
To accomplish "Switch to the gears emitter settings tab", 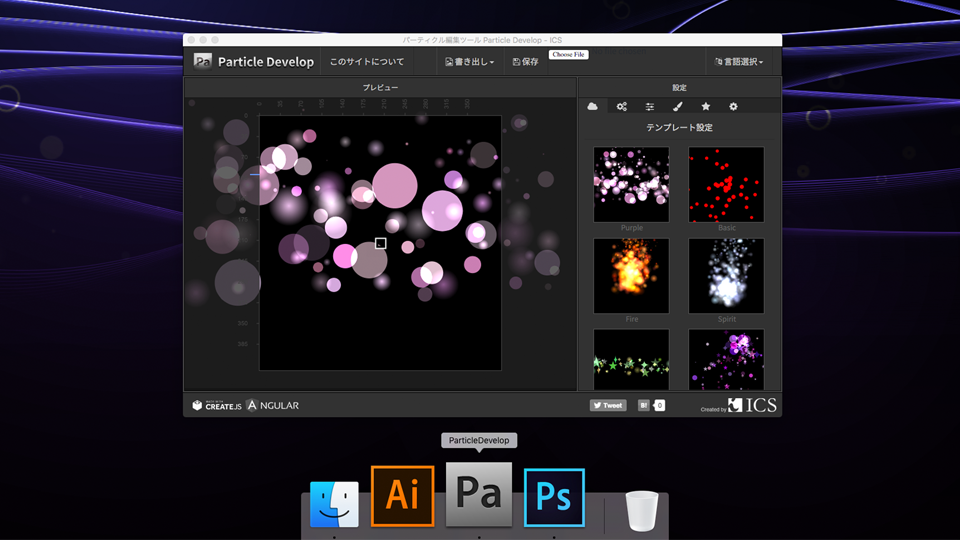I will 621,106.
